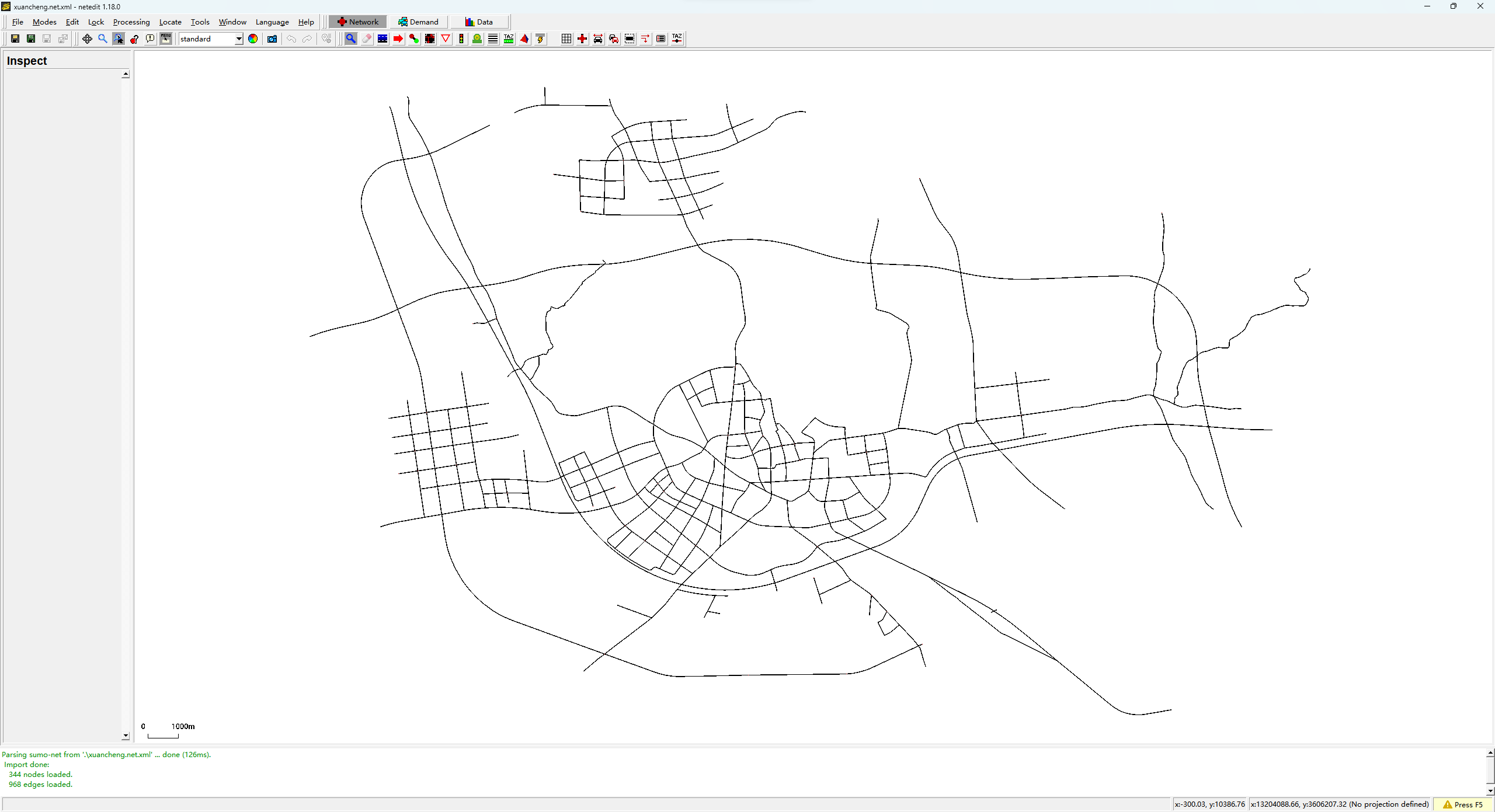This screenshot has height=812, width=1495.
Task: Open the Locate menu
Action: tap(170, 22)
